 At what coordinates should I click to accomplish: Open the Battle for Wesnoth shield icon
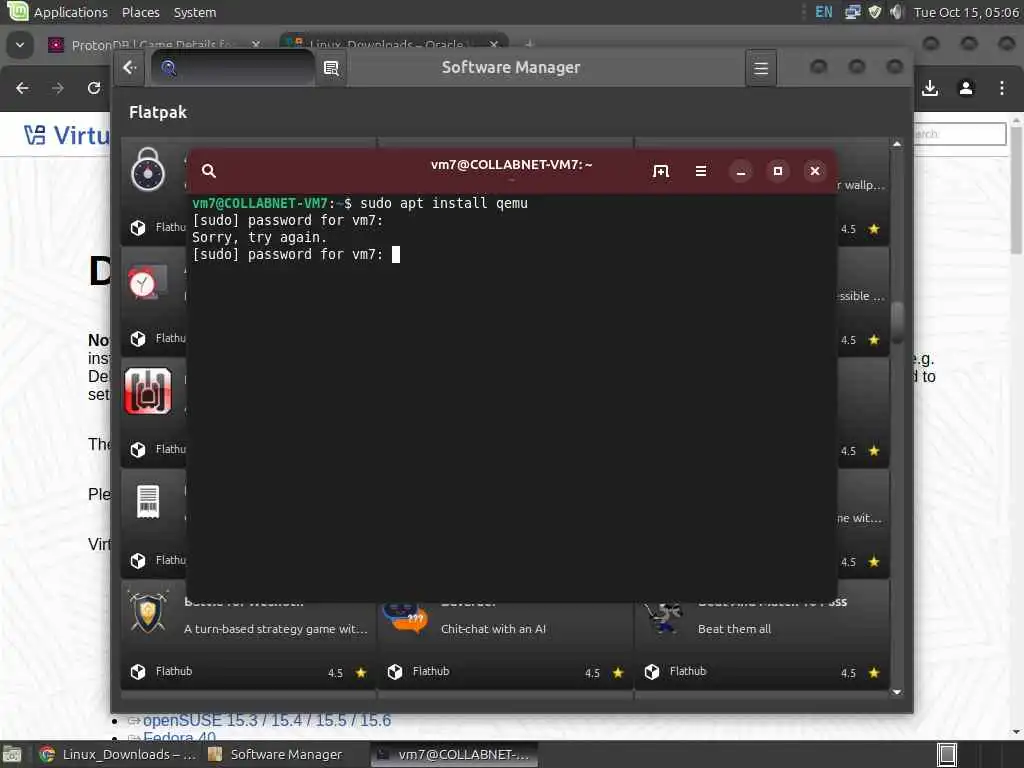(148, 611)
